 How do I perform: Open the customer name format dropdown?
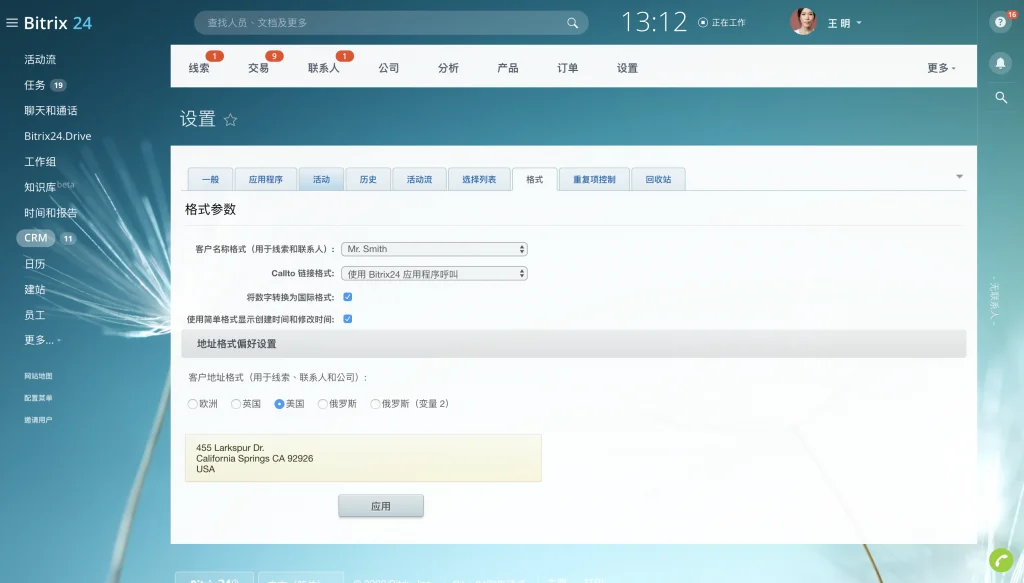pos(434,249)
